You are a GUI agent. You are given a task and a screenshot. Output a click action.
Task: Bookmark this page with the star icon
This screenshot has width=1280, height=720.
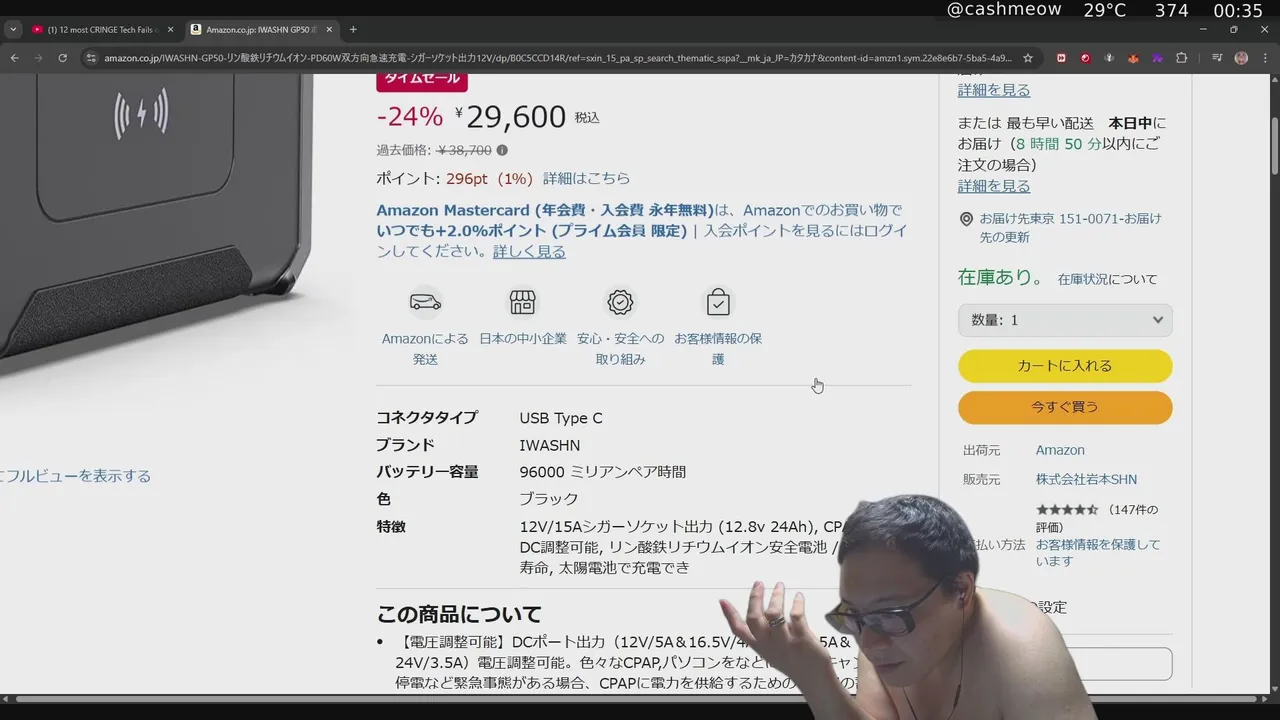coord(1028,58)
